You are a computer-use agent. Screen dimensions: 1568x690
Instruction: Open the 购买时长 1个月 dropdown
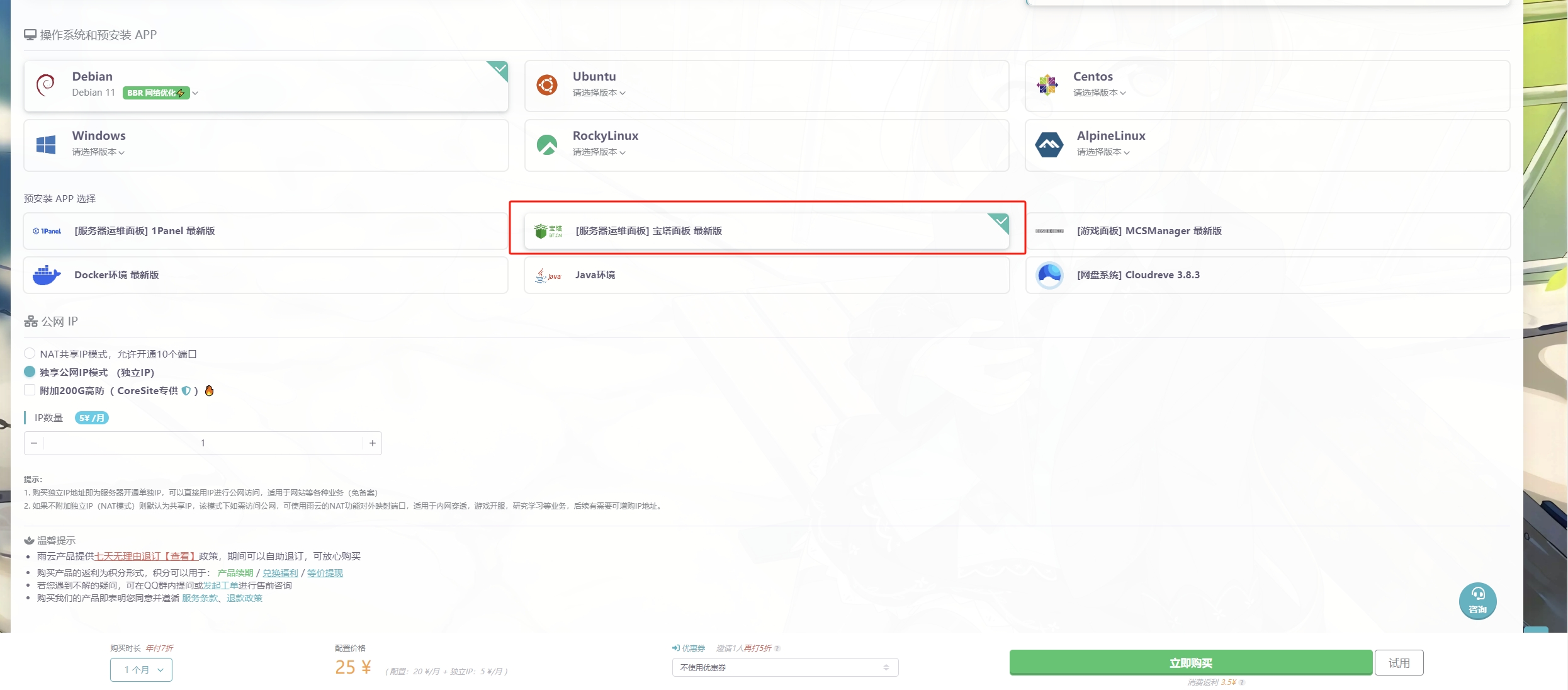point(141,669)
